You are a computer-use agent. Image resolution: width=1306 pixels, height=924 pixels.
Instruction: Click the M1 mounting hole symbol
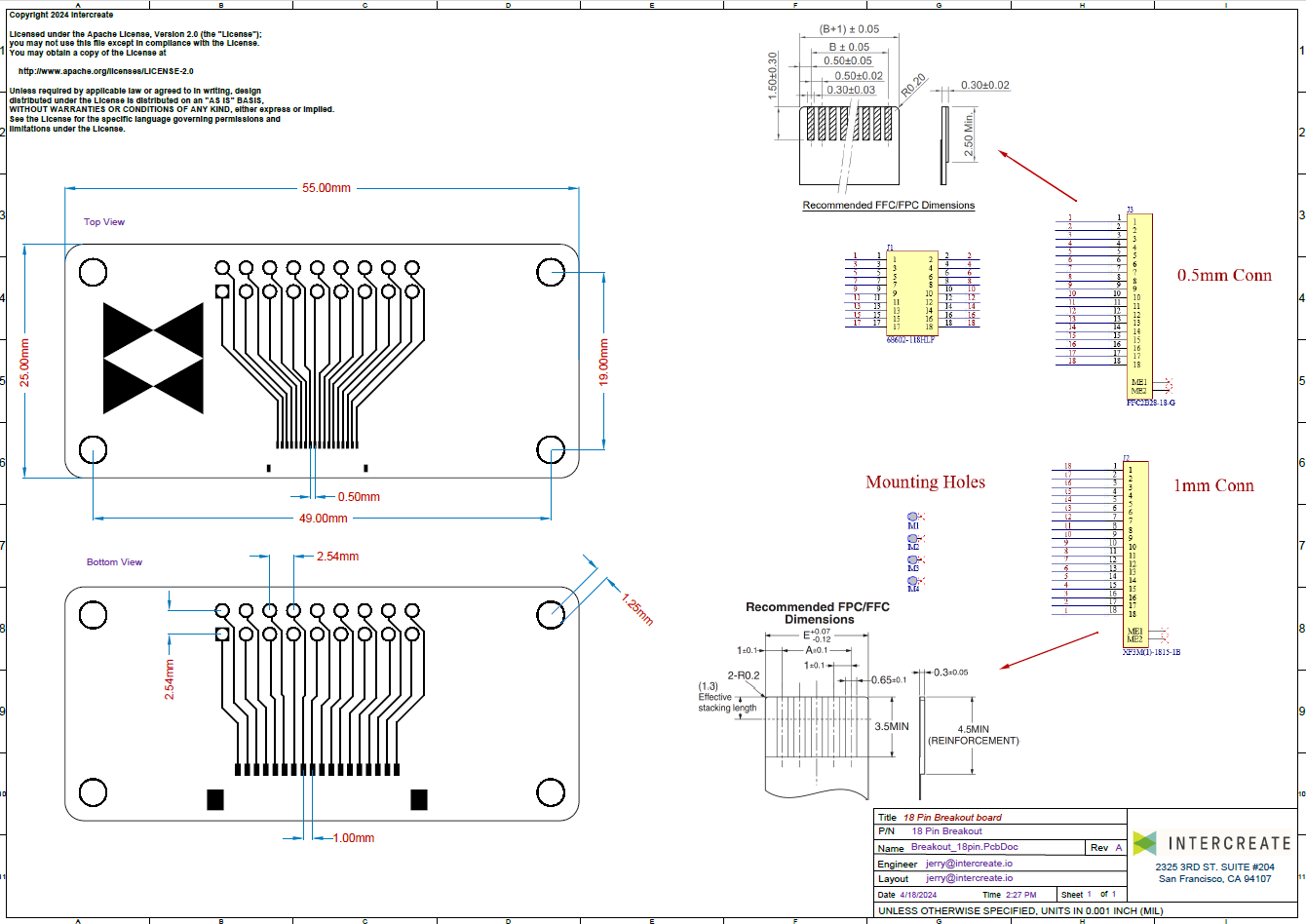click(x=913, y=518)
